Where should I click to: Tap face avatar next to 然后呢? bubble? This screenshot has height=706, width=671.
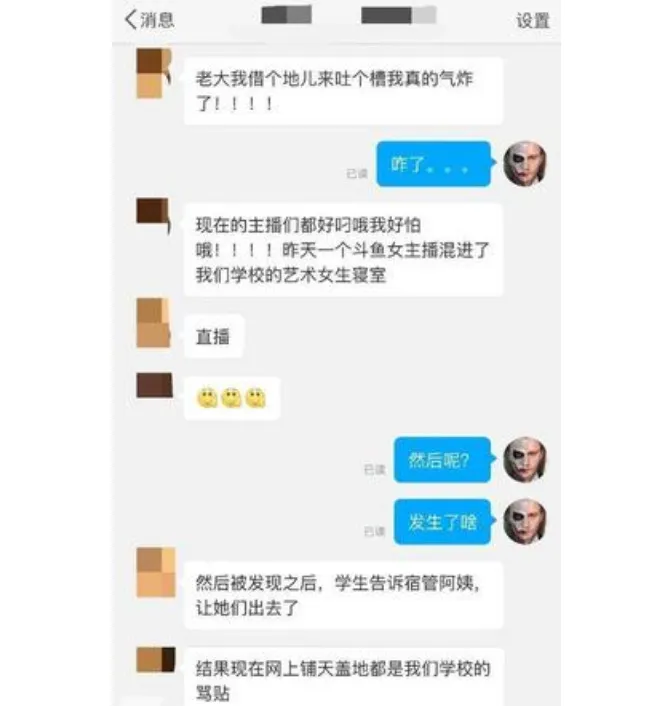point(525,459)
